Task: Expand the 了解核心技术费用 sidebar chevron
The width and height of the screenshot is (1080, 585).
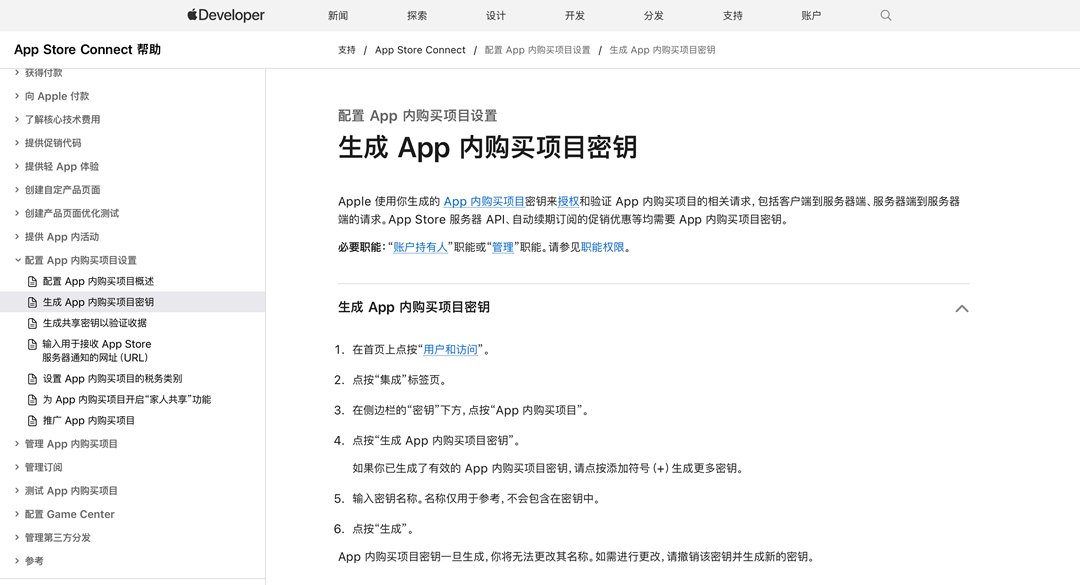Action: (17, 119)
